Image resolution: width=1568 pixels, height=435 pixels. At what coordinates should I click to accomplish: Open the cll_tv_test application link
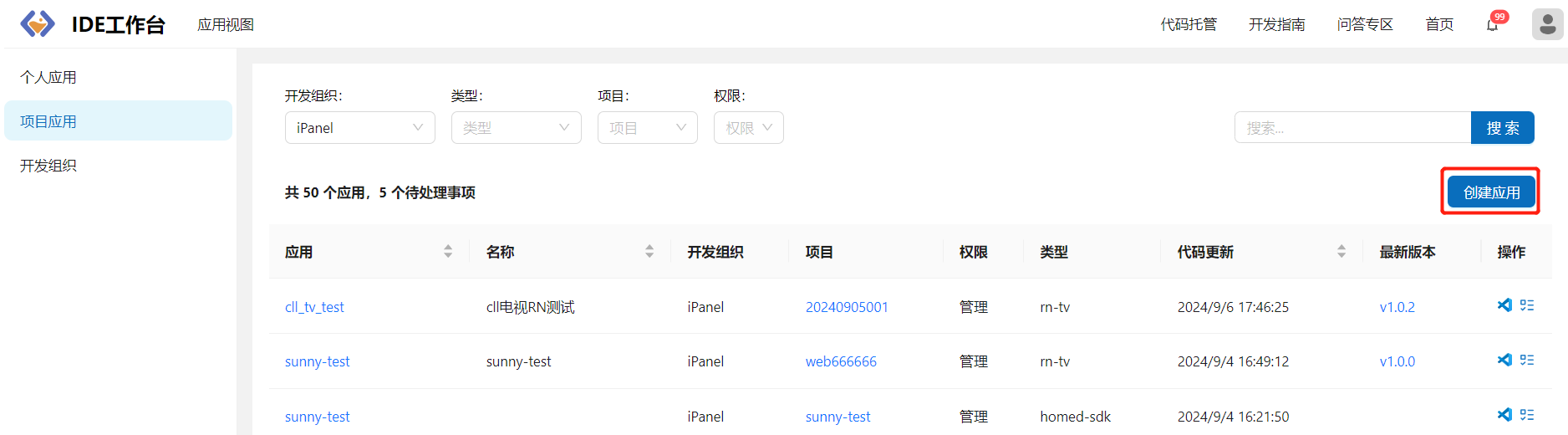[x=314, y=307]
